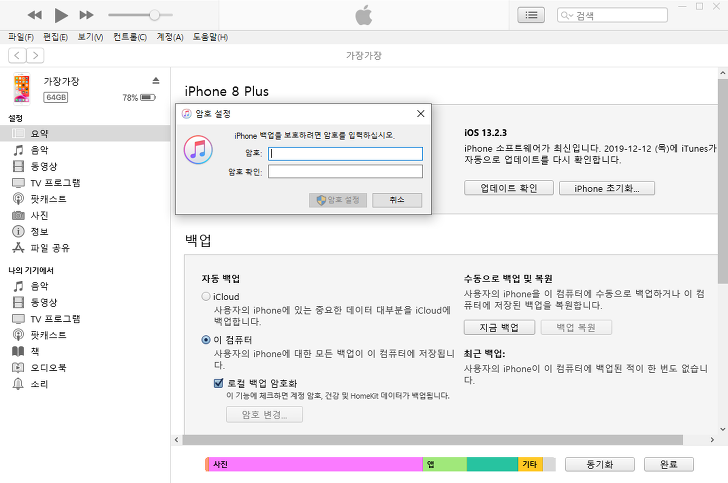This screenshot has width=728, height=483.
Task: Open the list view icon near search
Action: click(x=531, y=15)
